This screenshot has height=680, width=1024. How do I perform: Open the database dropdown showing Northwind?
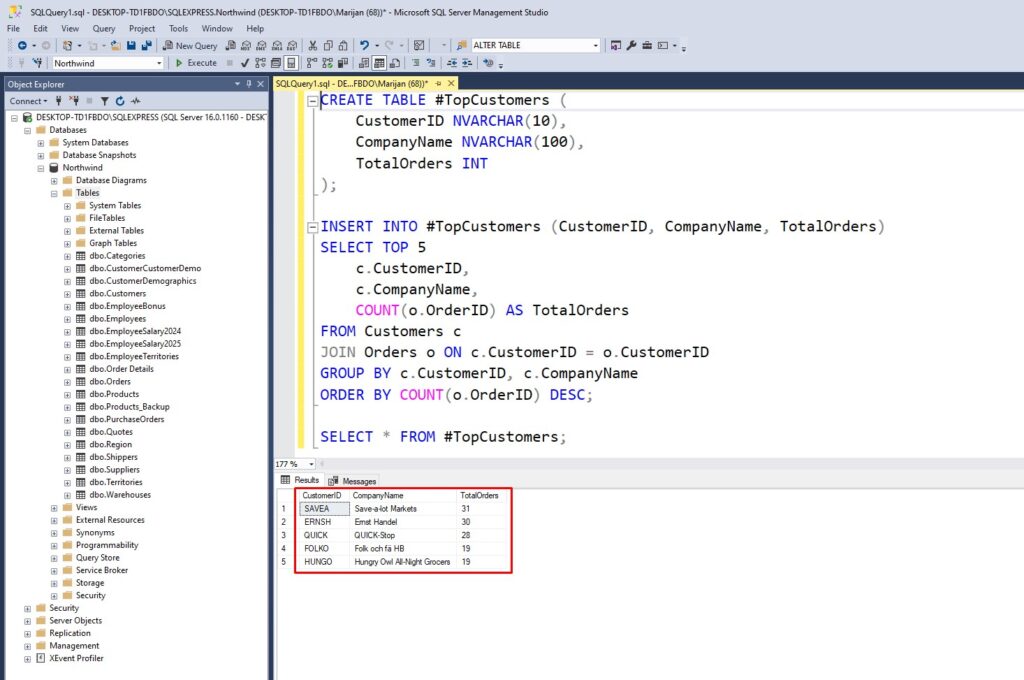[155, 62]
